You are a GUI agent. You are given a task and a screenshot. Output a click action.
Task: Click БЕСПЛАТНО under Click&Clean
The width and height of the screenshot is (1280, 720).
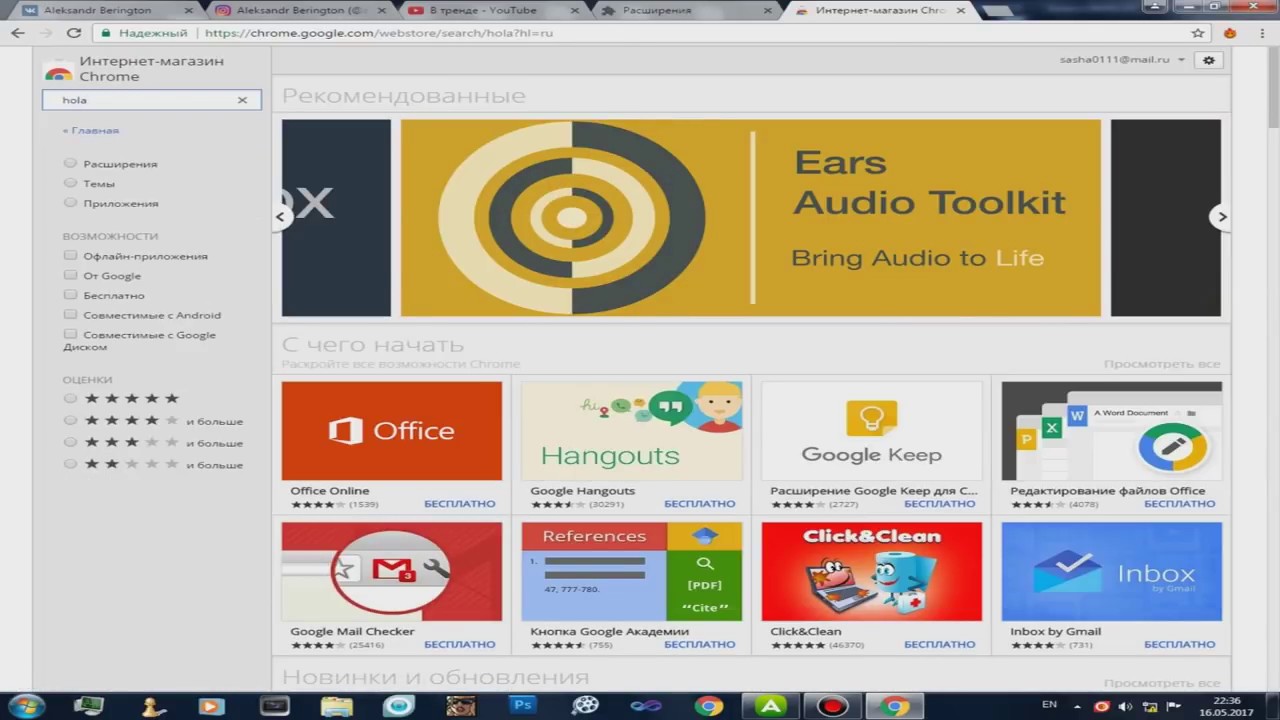click(940, 644)
